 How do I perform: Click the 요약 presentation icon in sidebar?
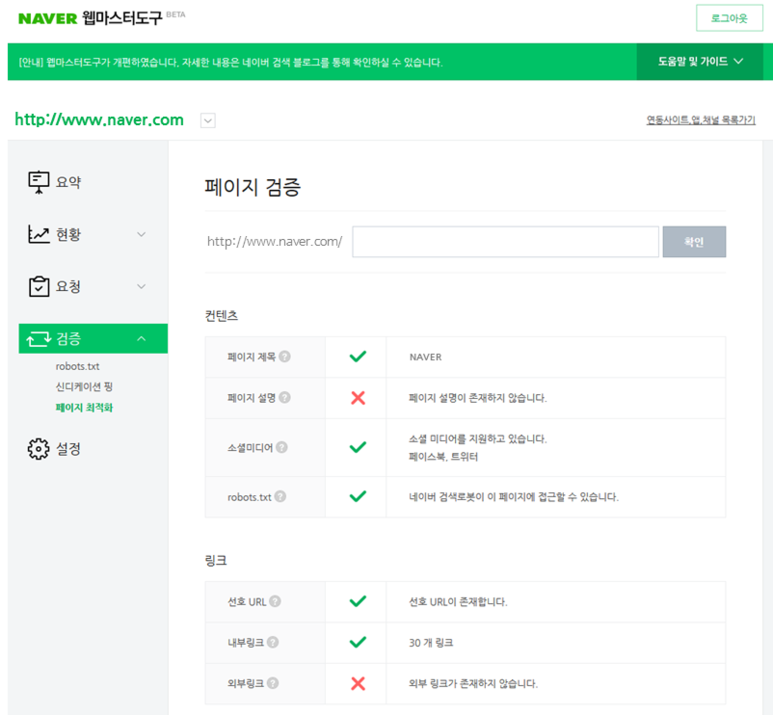click(39, 182)
